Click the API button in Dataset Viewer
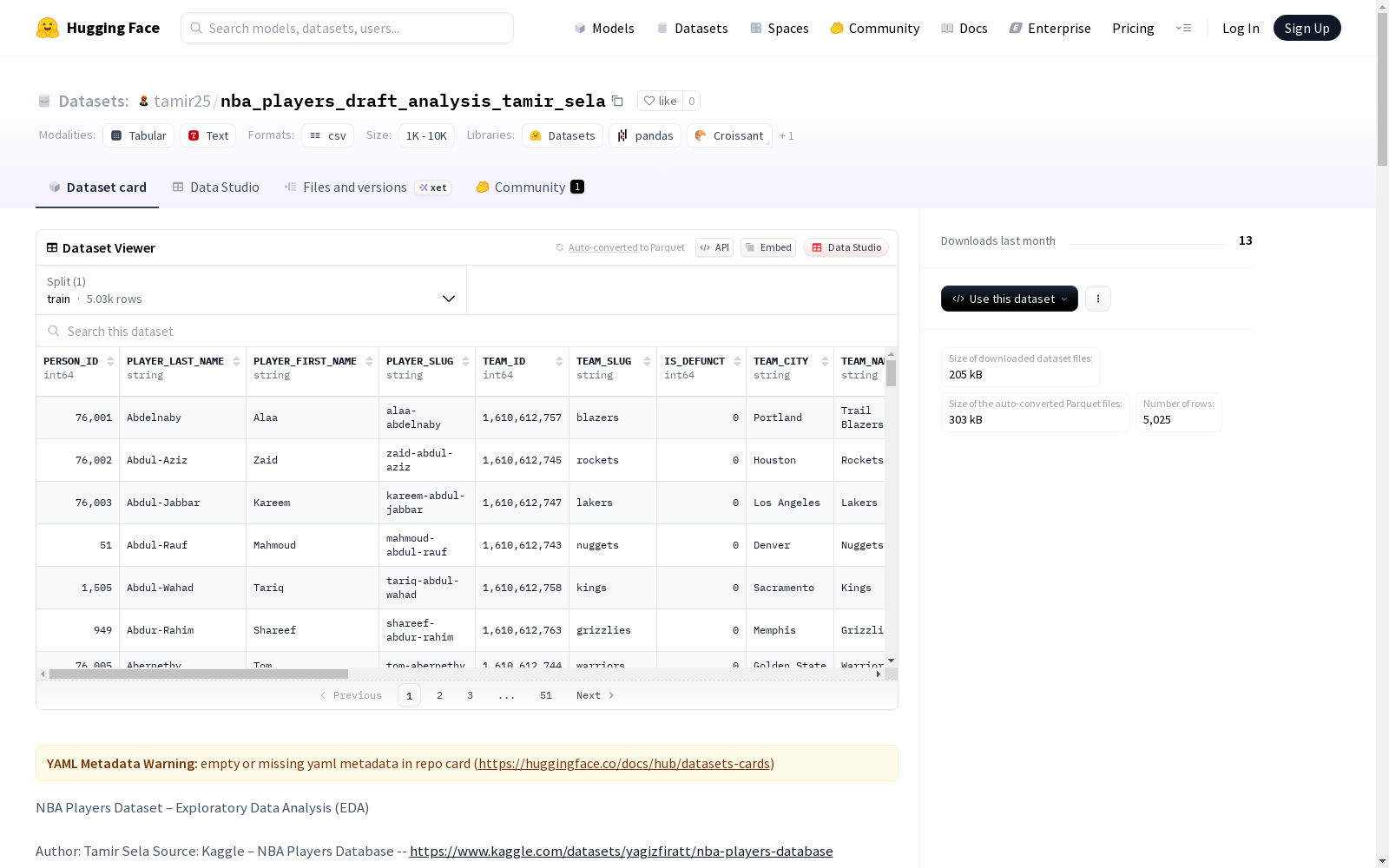1389x868 pixels. pyautogui.click(x=714, y=247)
